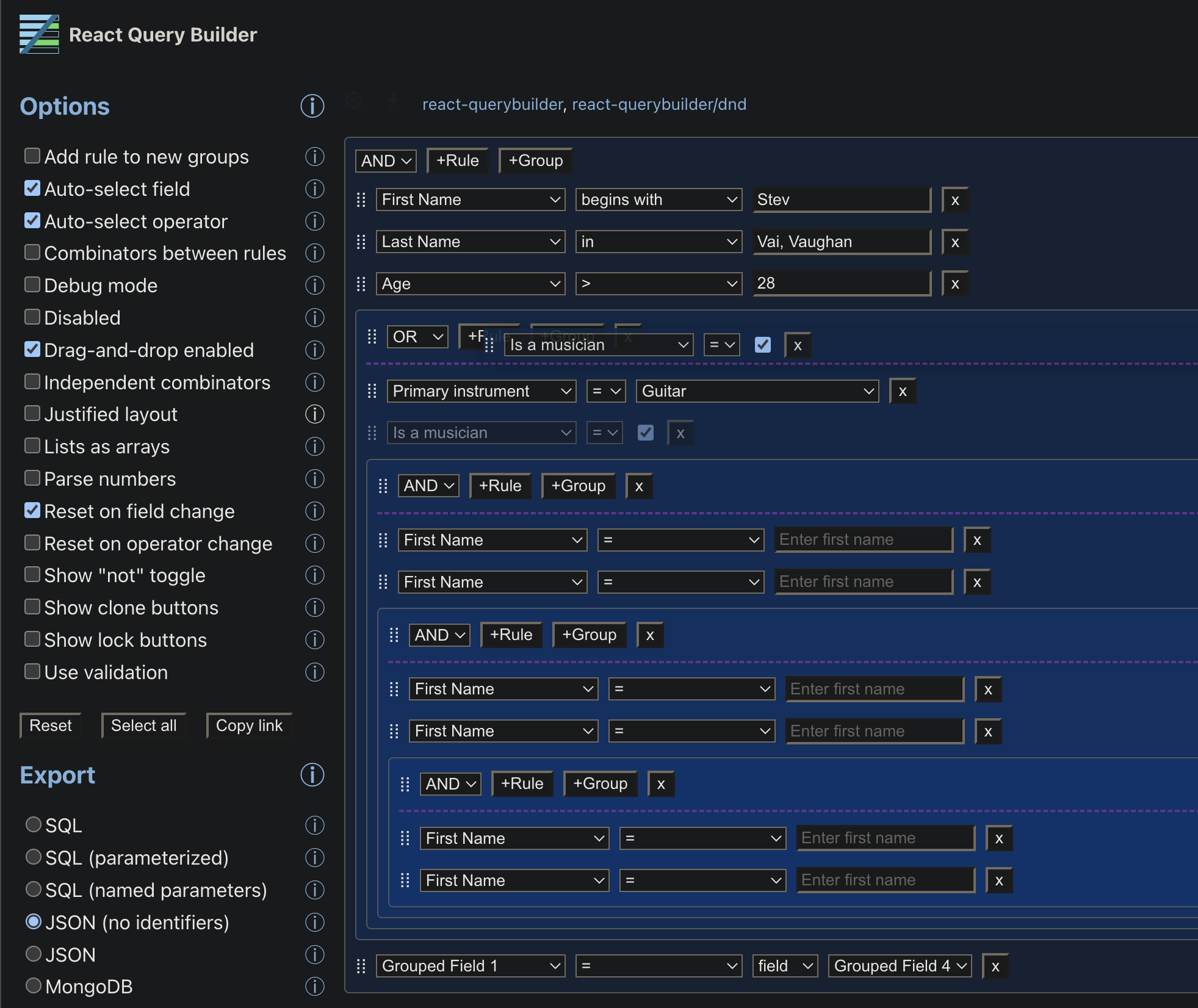The image size is (1198, 1008).
Task: Open the top-level AND combinator dropdown
Action: tap(385, 160)
